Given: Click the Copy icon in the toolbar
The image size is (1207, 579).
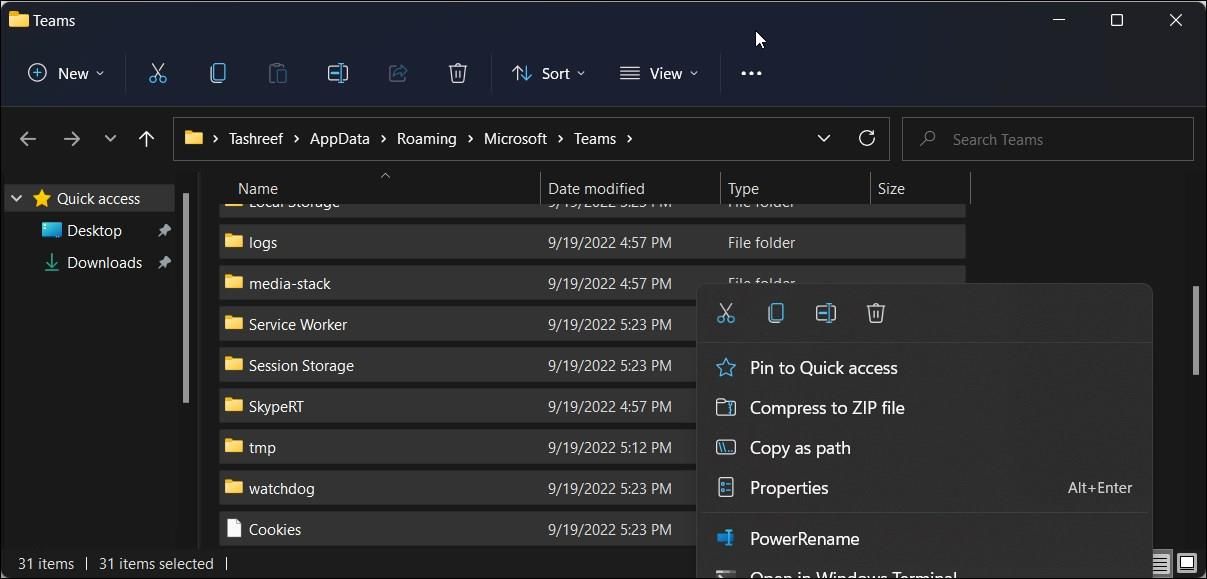Looking at the screenshot, I should click(x=217, y=72).
